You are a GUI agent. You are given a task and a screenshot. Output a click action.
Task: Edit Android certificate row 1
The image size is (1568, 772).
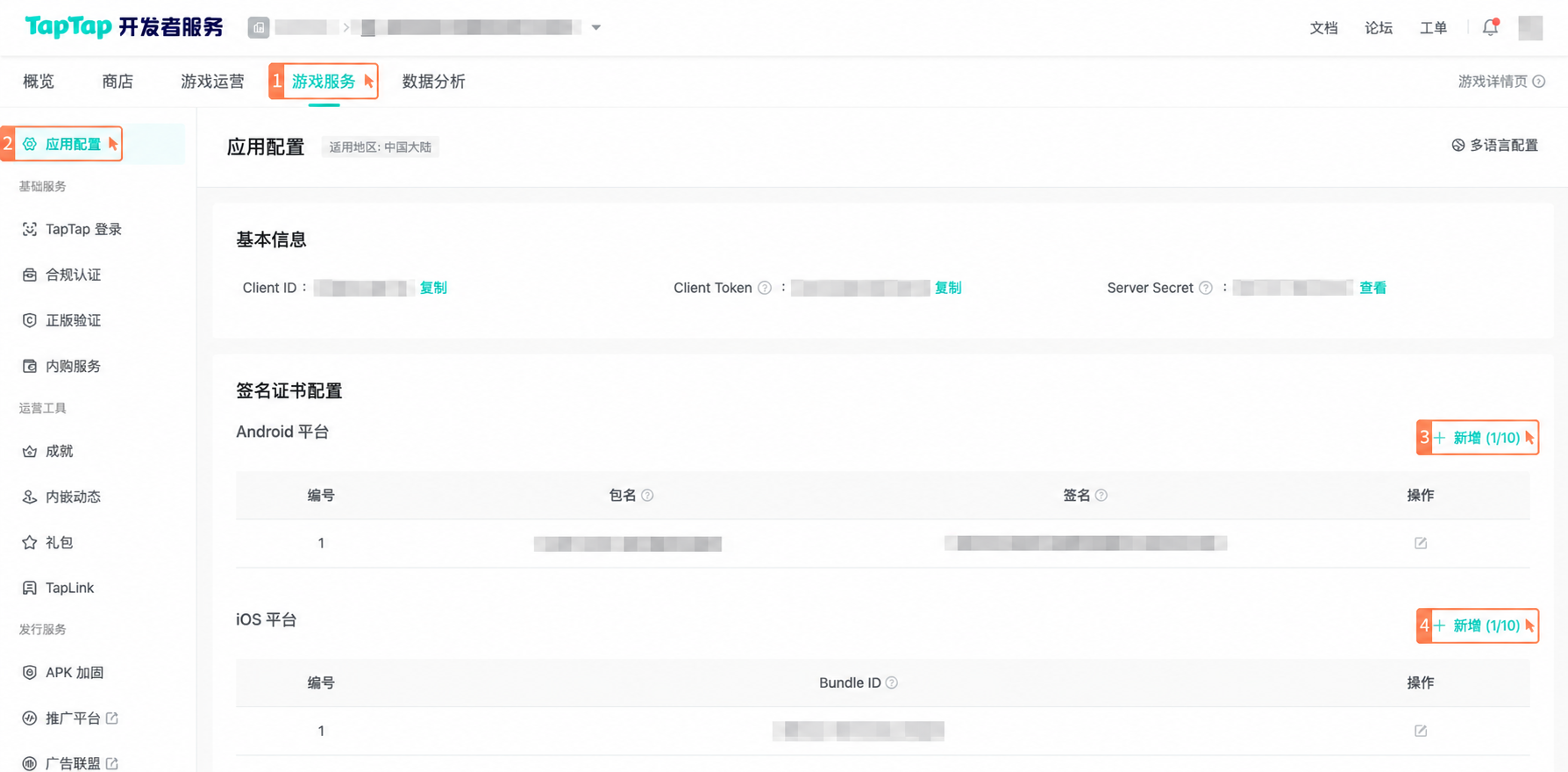click(1421, 543)
